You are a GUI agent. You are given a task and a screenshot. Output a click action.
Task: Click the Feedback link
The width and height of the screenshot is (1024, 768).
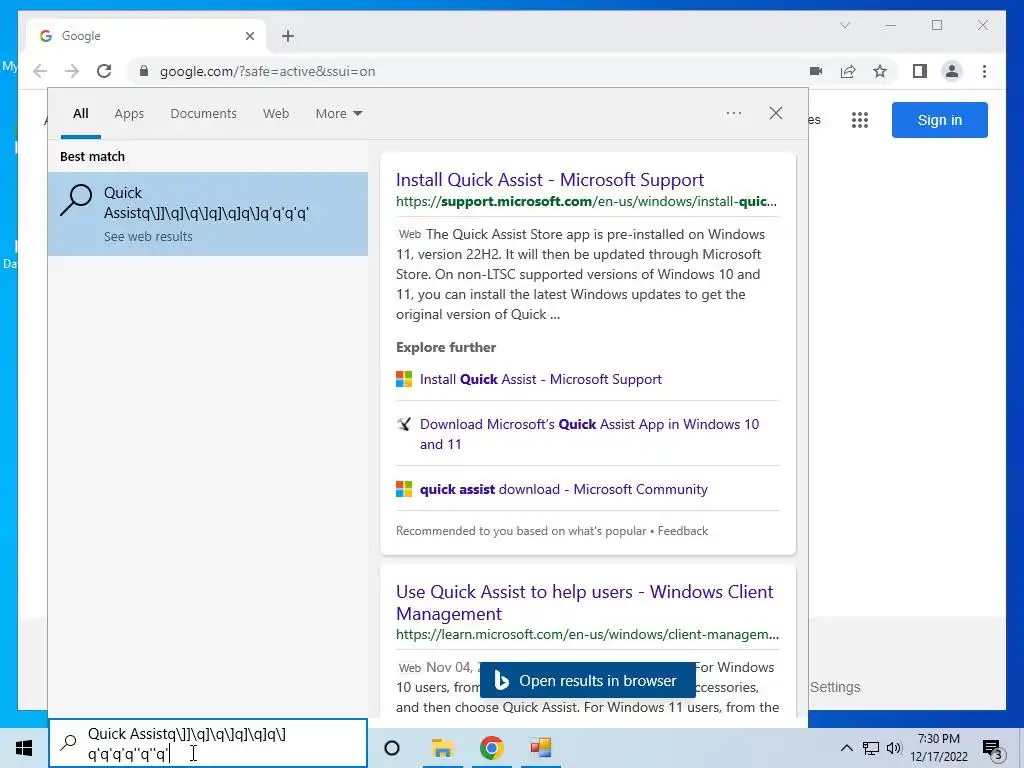pos(682,531)
